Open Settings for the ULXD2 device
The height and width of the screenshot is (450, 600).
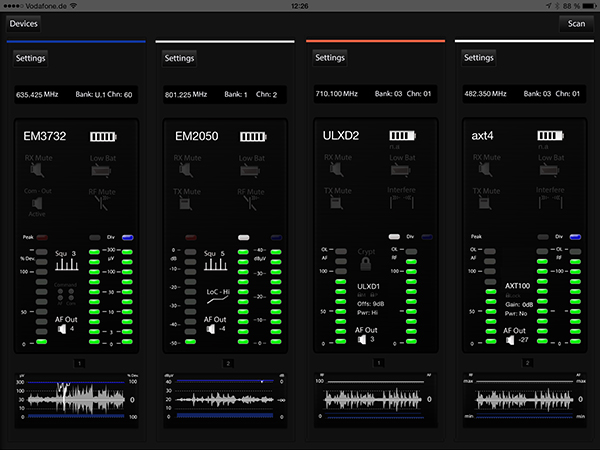[x=330, y=58]
